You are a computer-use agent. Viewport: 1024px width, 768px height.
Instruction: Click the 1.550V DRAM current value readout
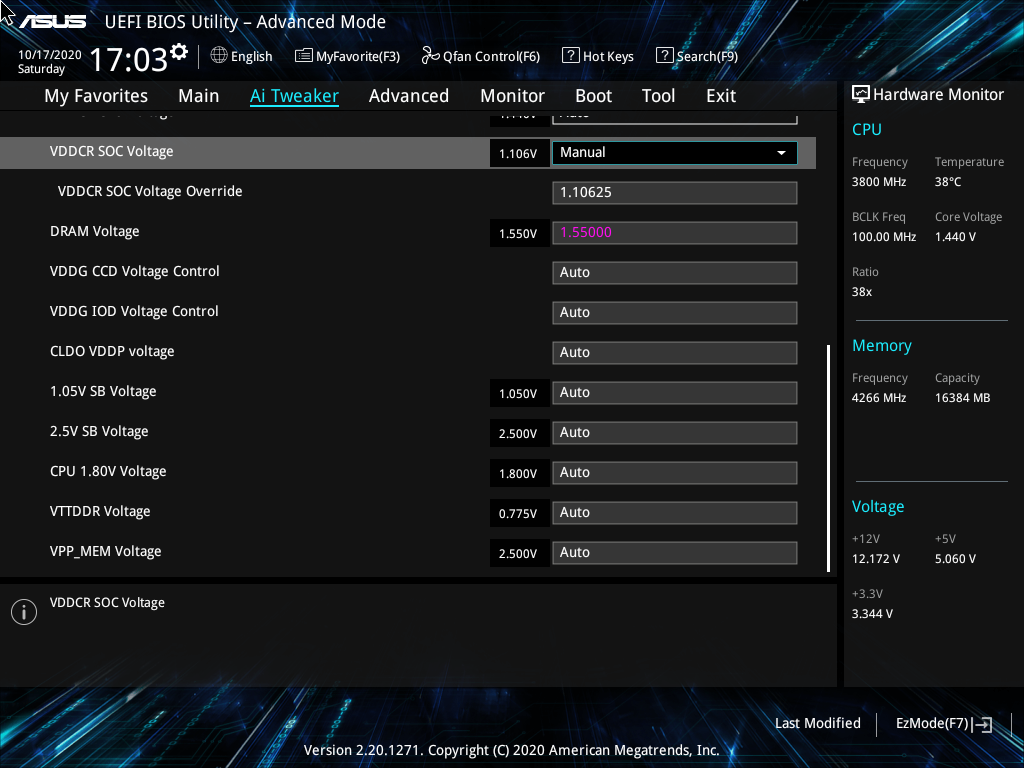(519, 234)
